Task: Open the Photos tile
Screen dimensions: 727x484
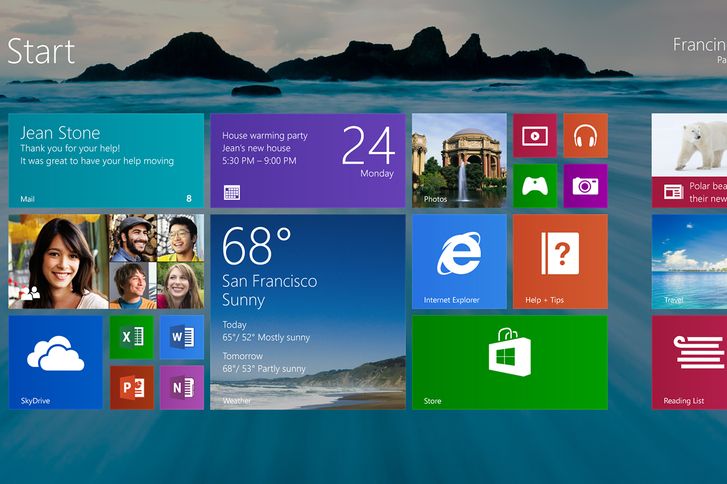Action: 459,160
